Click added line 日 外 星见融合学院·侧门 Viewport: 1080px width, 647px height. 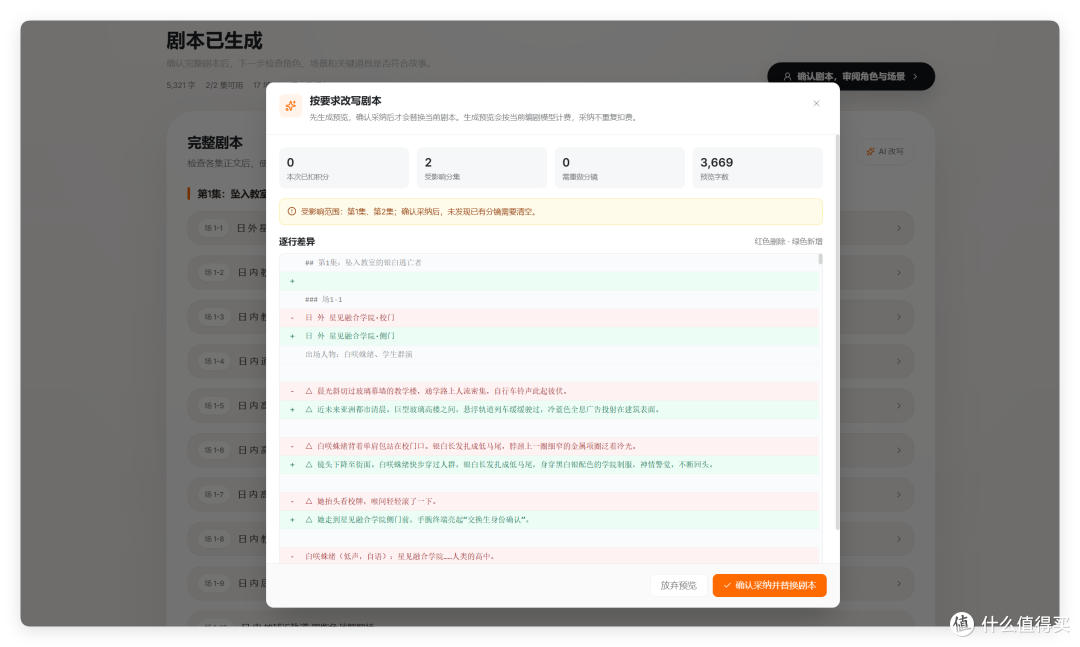549,336
